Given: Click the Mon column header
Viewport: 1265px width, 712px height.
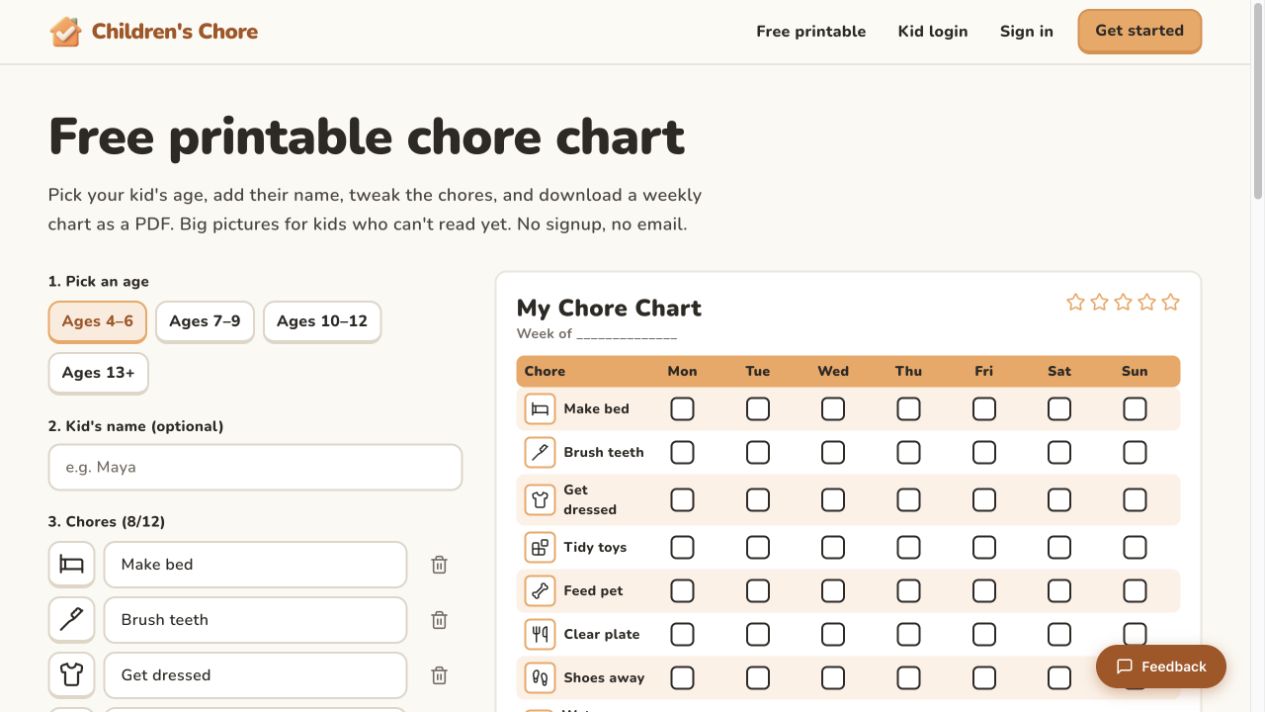Looking at the screenshot, I should (682, 371).
